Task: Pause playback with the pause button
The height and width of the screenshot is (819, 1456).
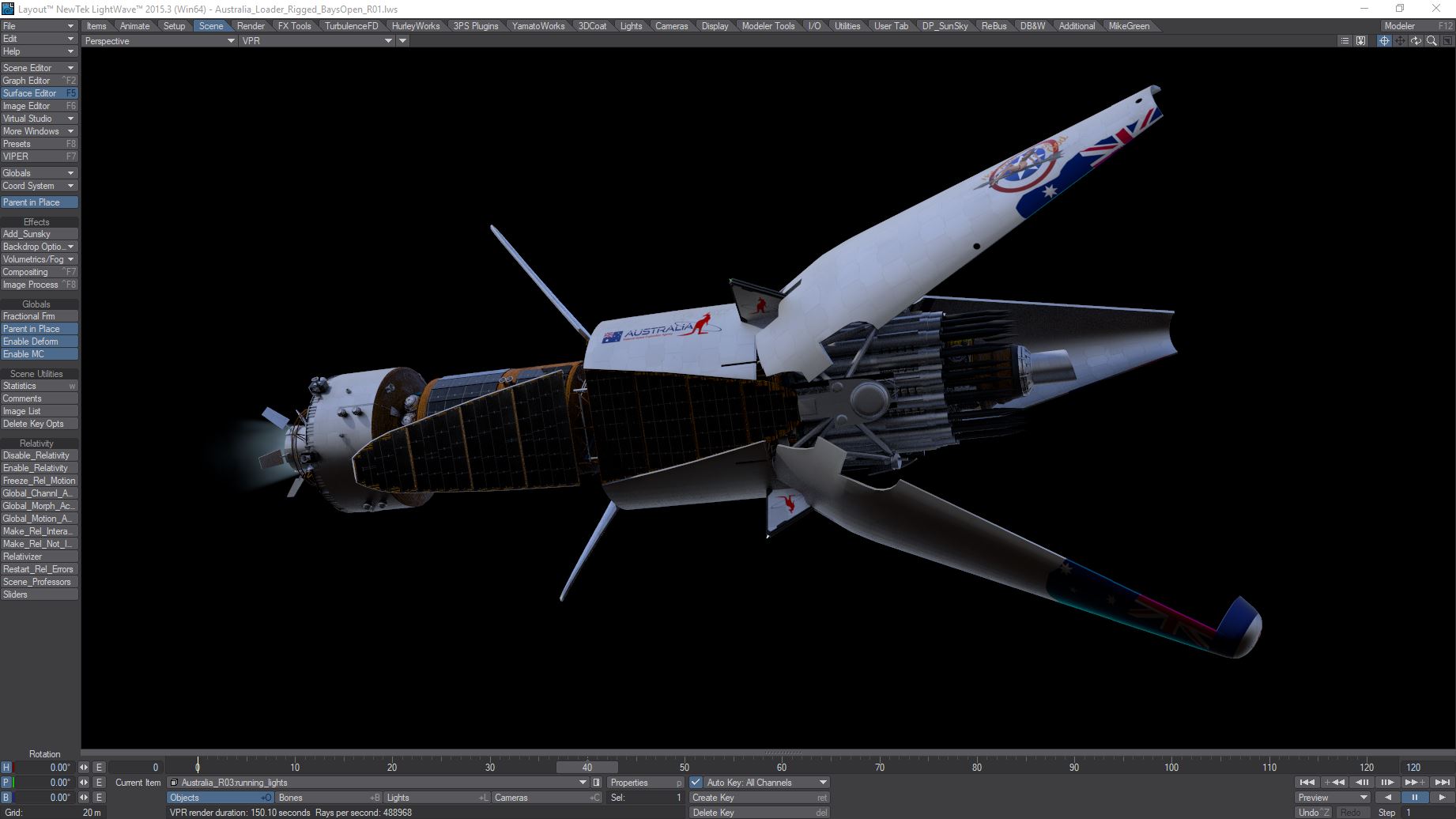Action: (1414, 798)
